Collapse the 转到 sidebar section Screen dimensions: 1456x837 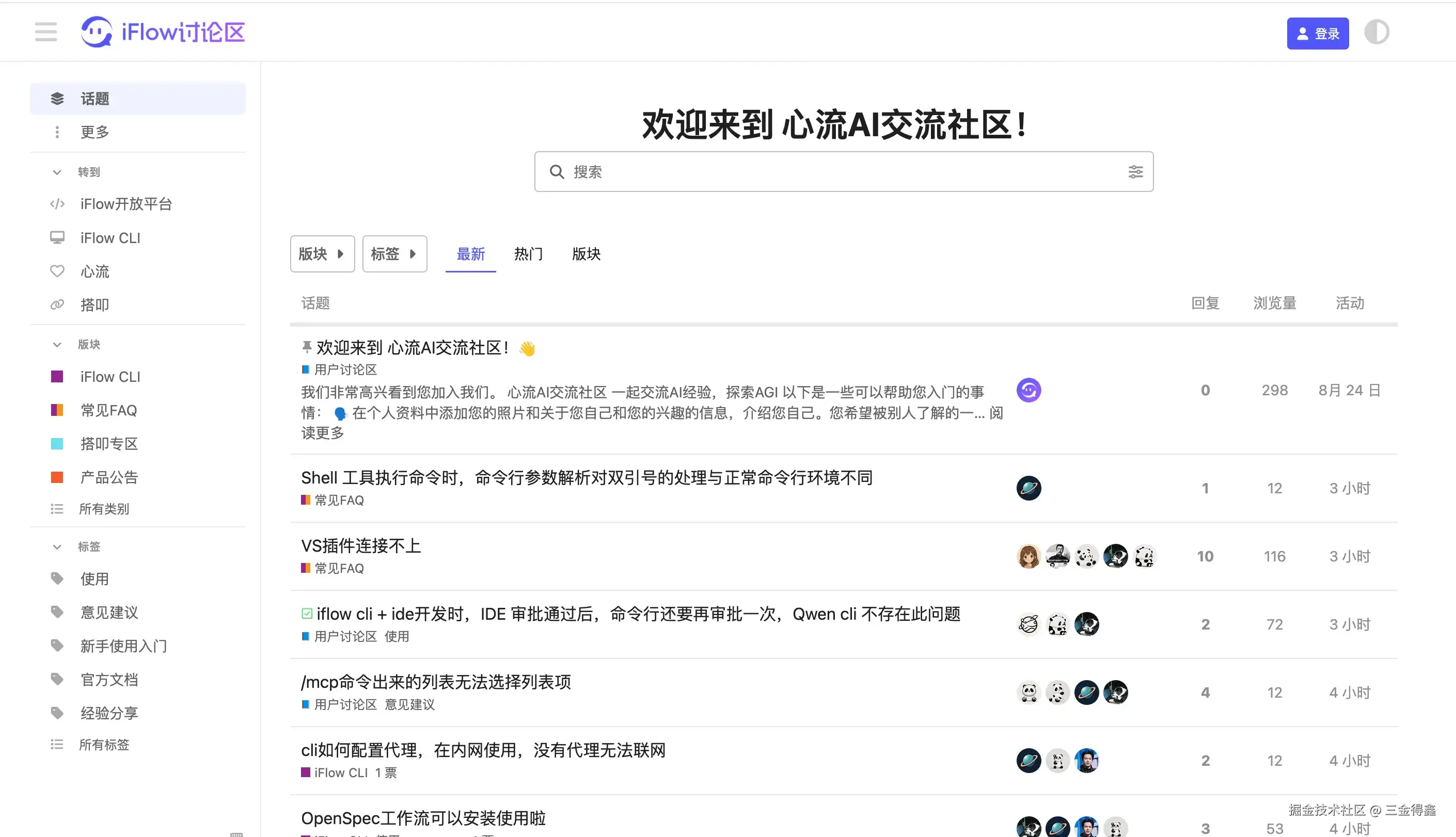point(56,172)
